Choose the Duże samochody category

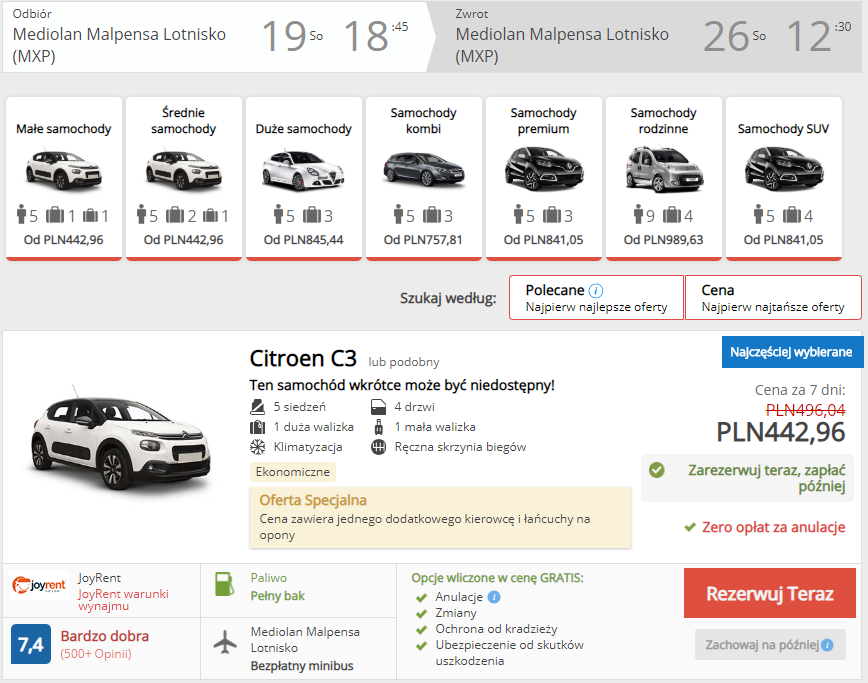(x=304, y=178)
